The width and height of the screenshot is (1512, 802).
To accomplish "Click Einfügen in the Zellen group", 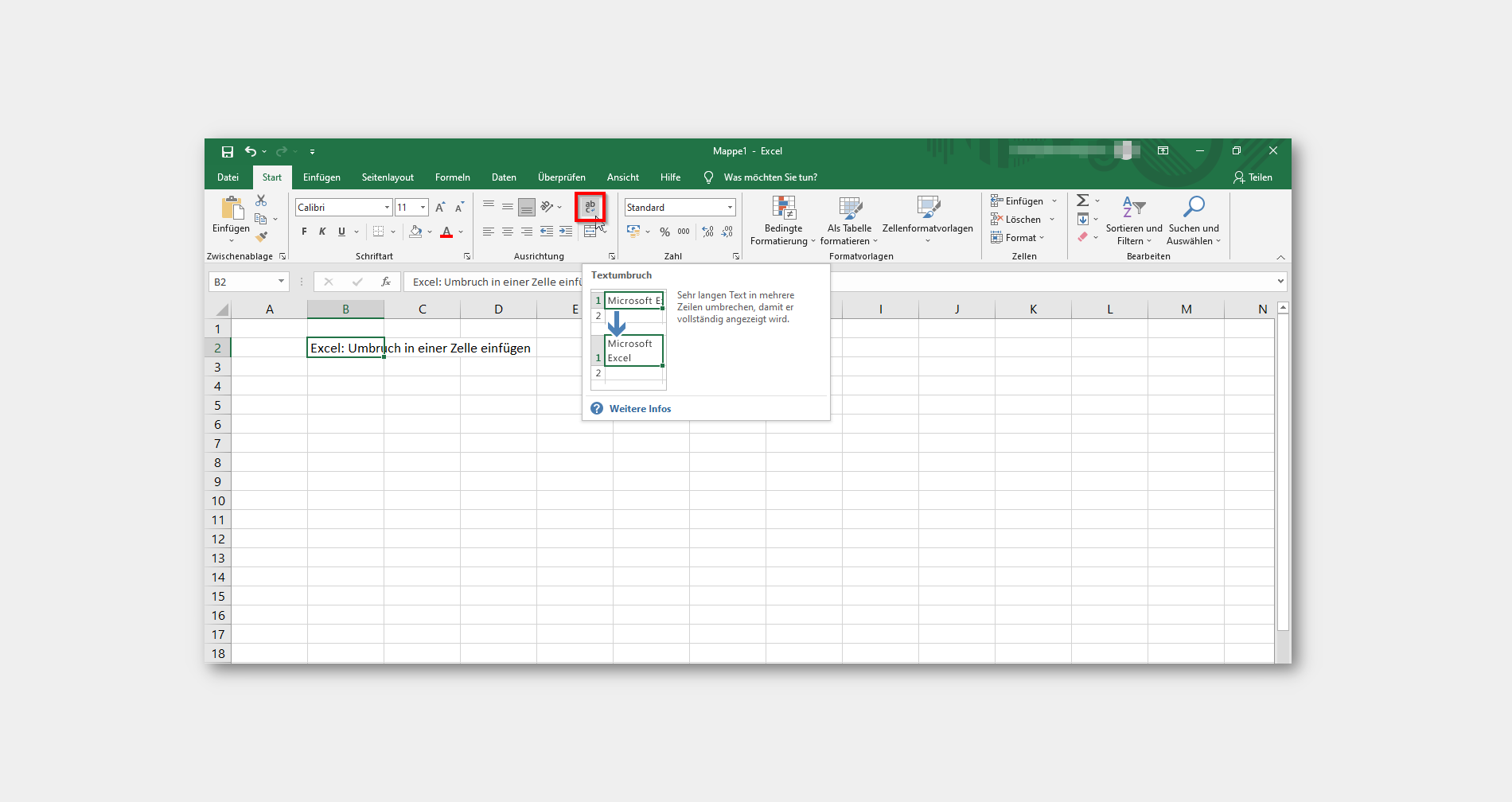I will click(1023, 201).
